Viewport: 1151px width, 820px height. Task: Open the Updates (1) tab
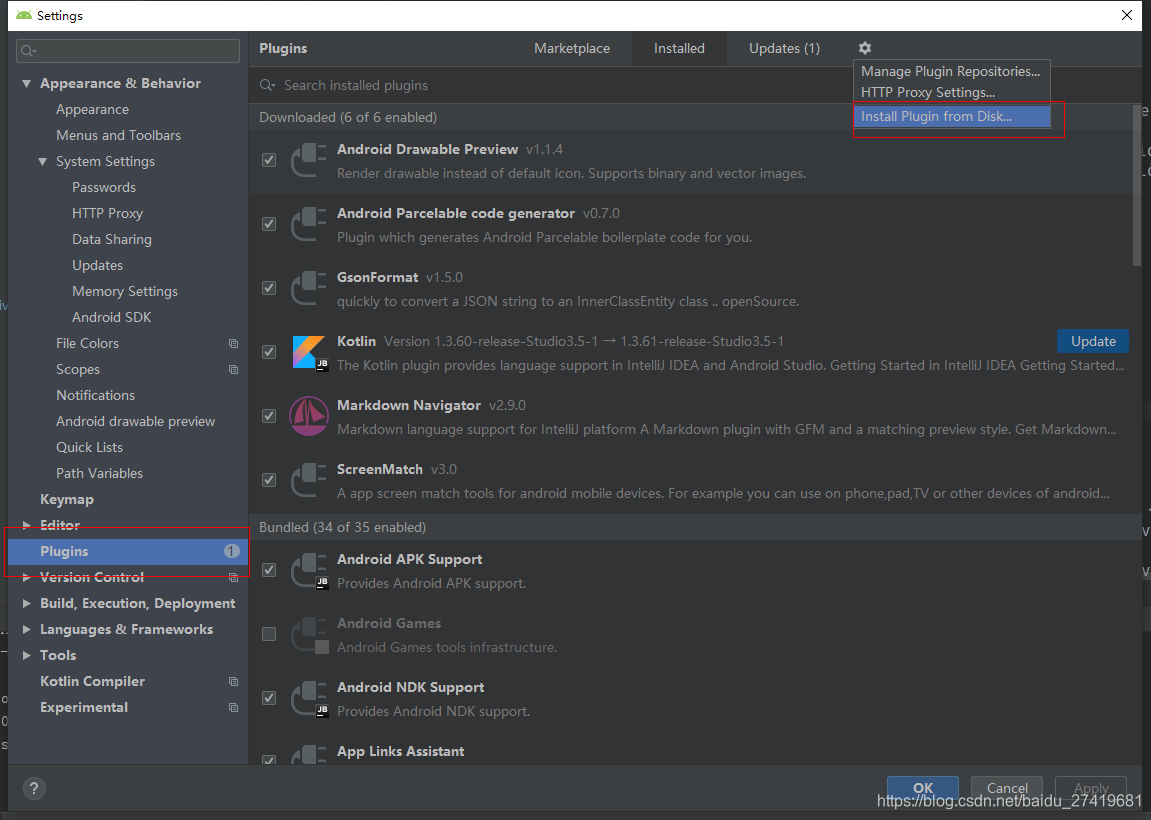coord(784,48)
